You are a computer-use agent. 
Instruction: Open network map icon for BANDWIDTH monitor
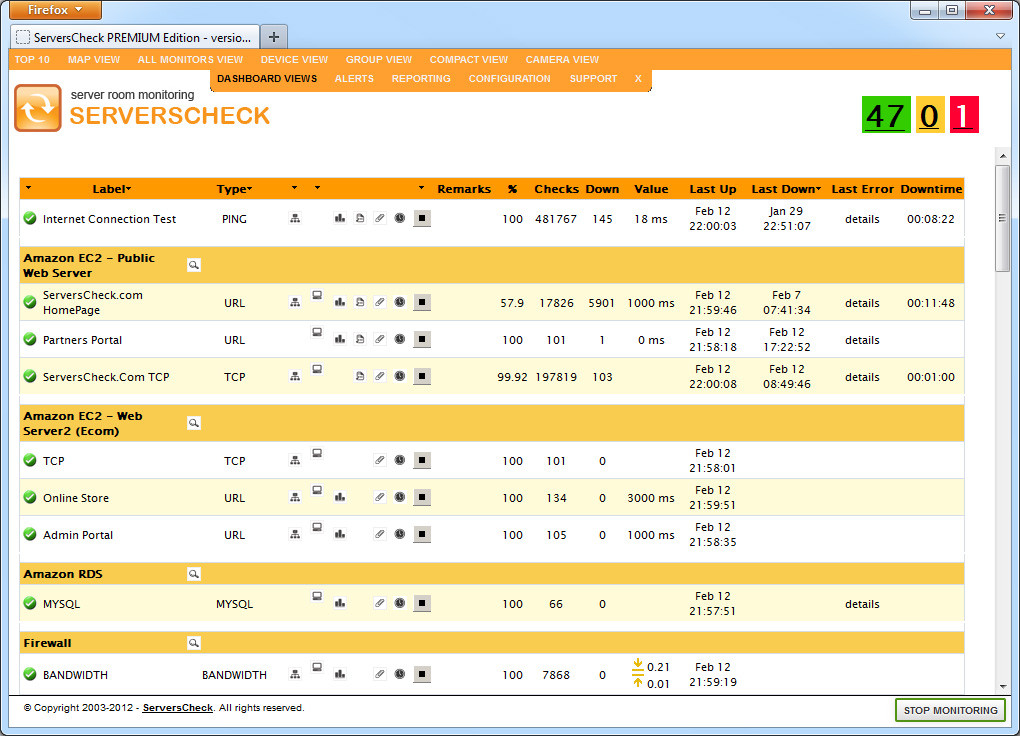pos(295,674)
